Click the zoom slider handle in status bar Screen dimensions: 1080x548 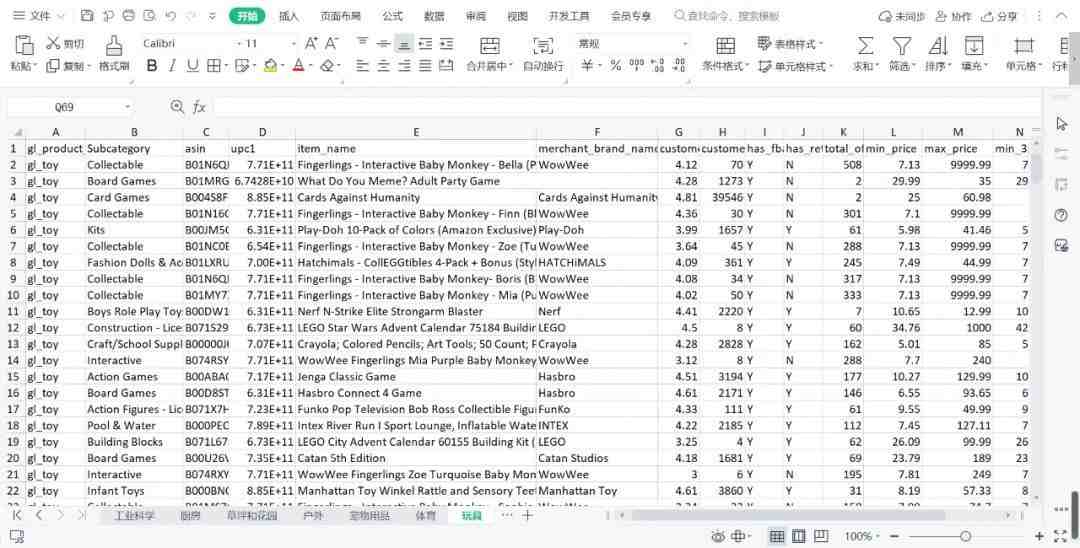pos(966,536)
